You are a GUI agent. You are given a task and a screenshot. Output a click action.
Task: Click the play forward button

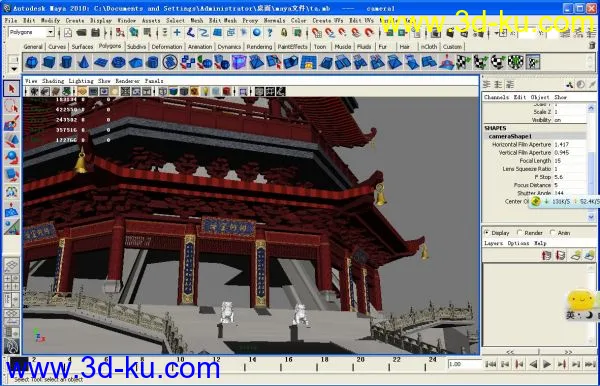(547, 365)
